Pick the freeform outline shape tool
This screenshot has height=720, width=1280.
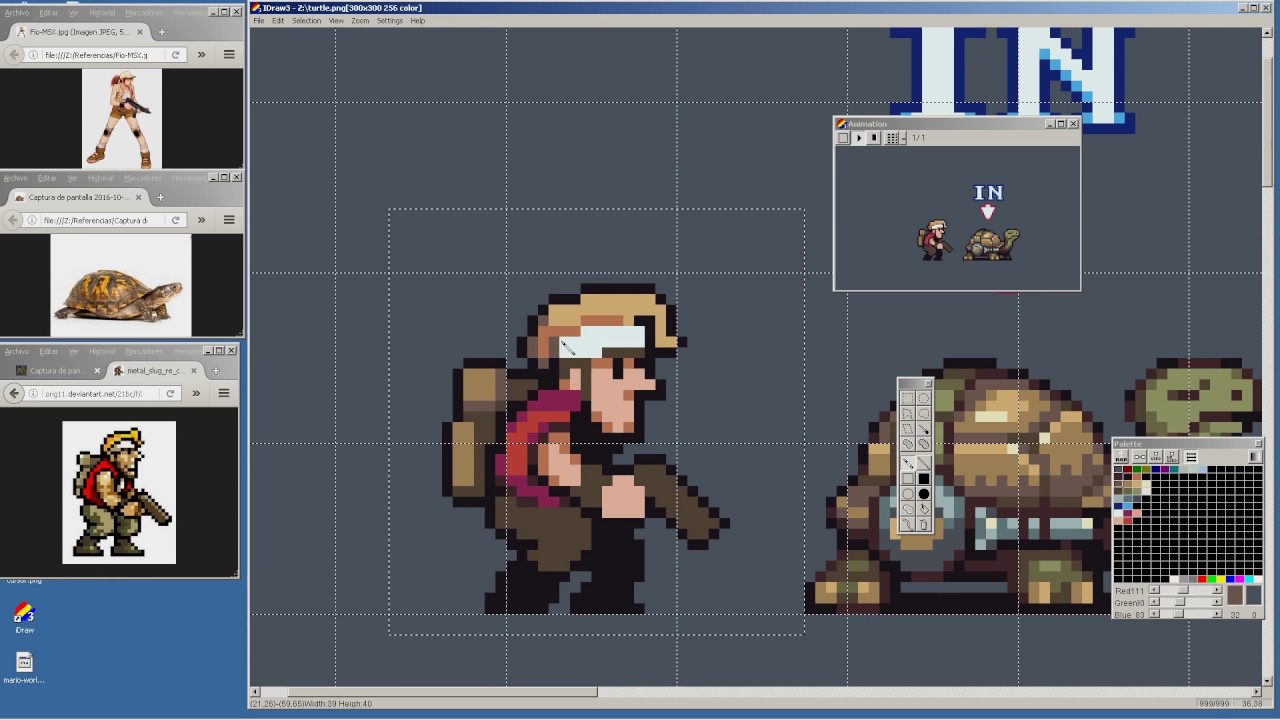point(908,508)
